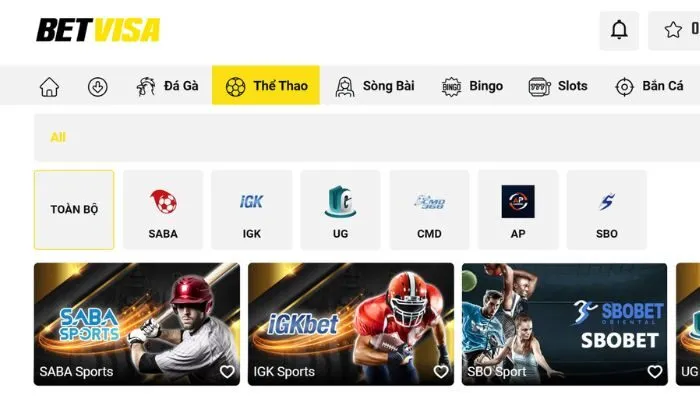
Task: Go to home via house icon
Action: [49, 87]
